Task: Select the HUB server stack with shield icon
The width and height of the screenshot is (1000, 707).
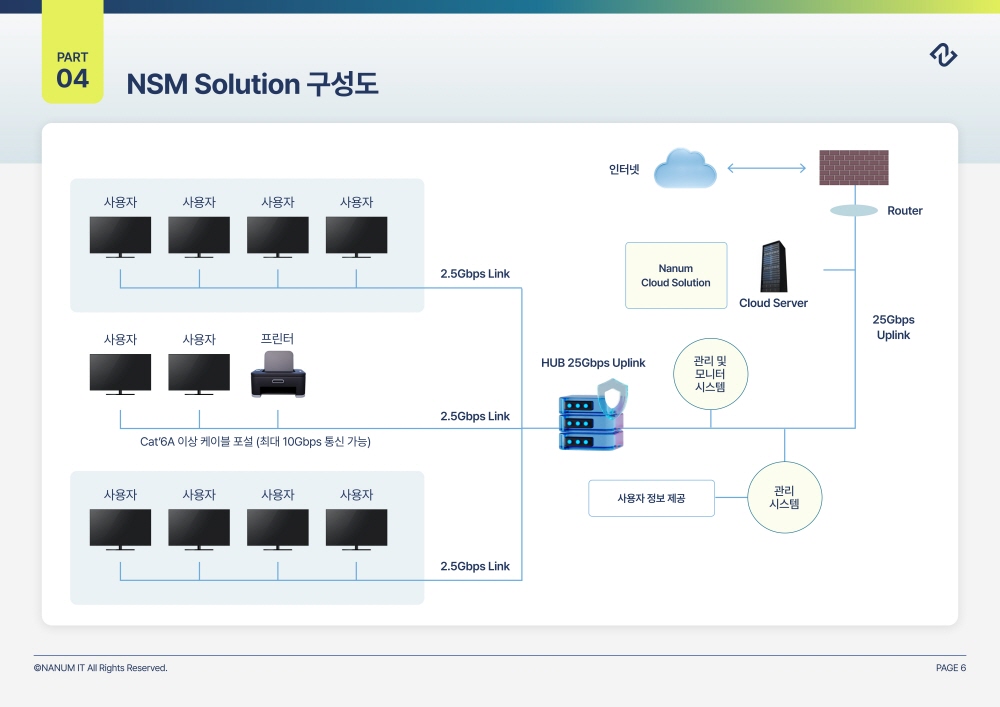Action: point(590,422)
